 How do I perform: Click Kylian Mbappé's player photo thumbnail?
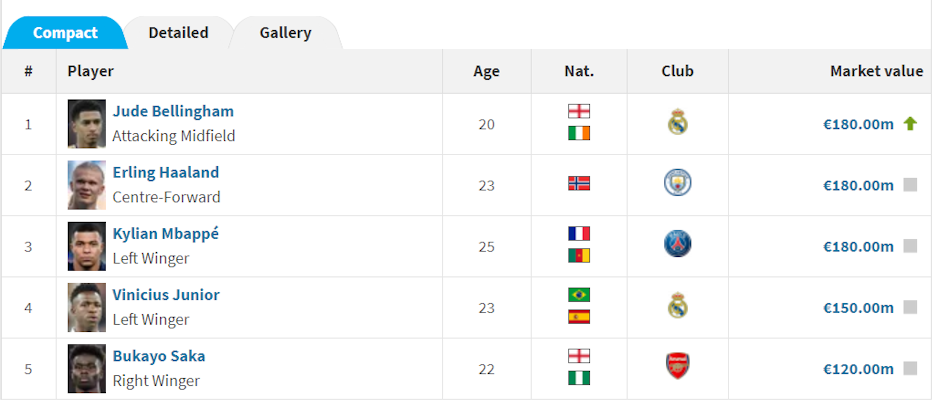click(87, 246)
